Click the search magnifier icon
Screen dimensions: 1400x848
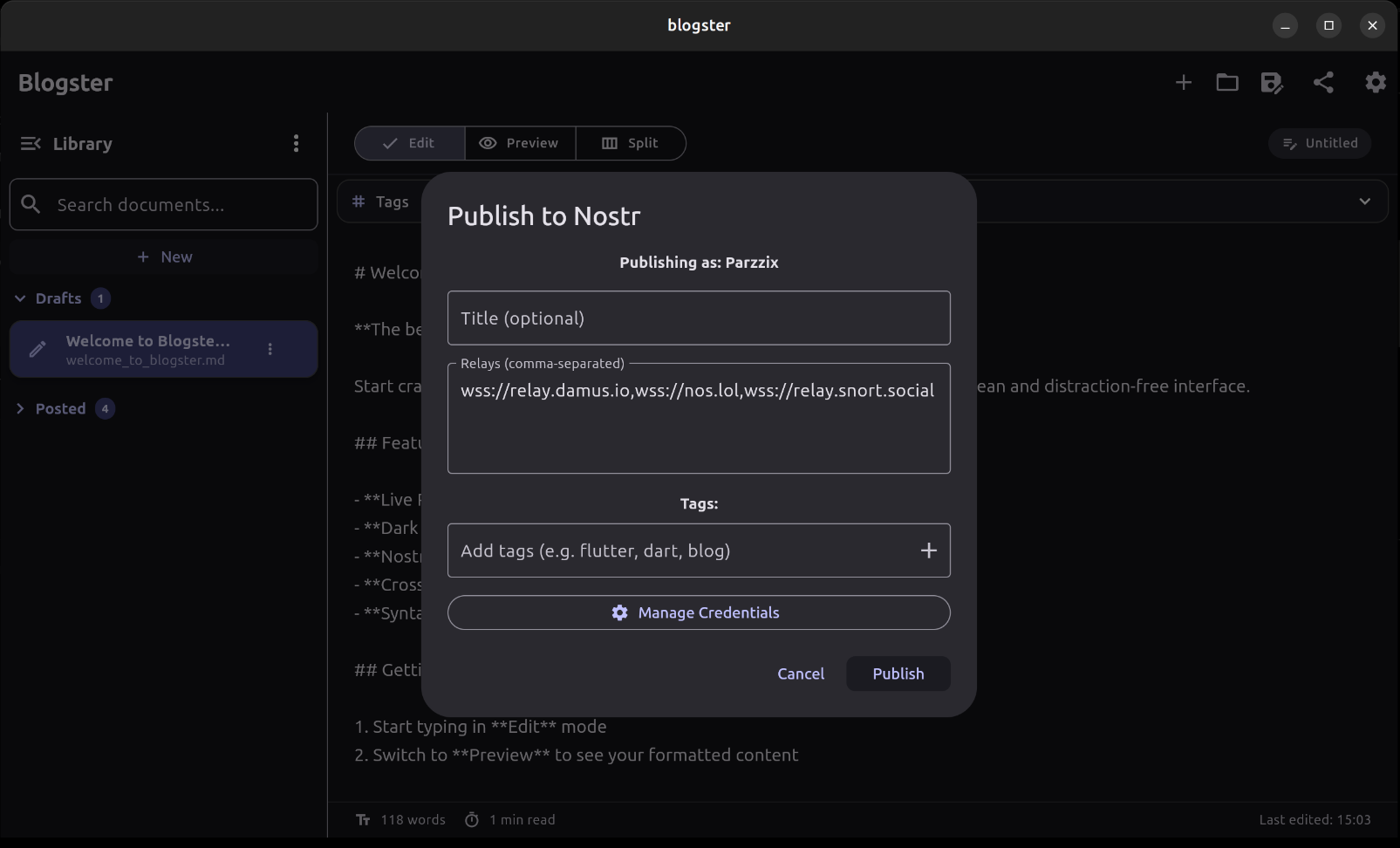(x=31, y=204)
